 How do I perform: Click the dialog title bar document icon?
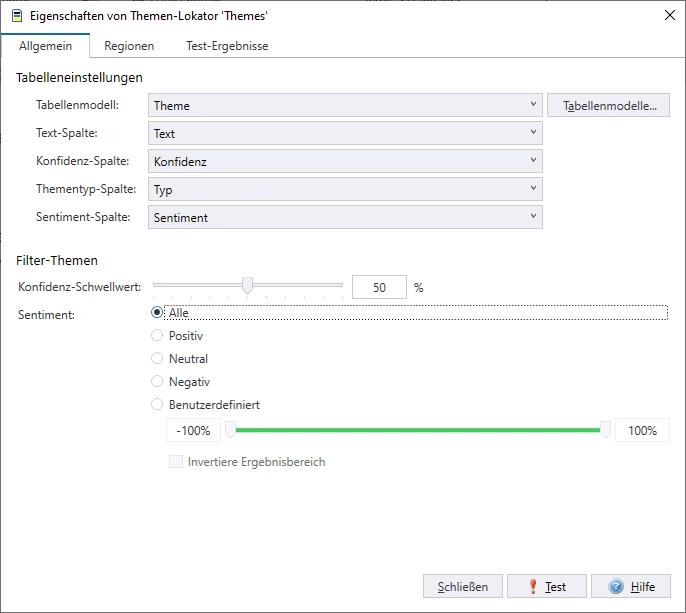tap(16, 16)
